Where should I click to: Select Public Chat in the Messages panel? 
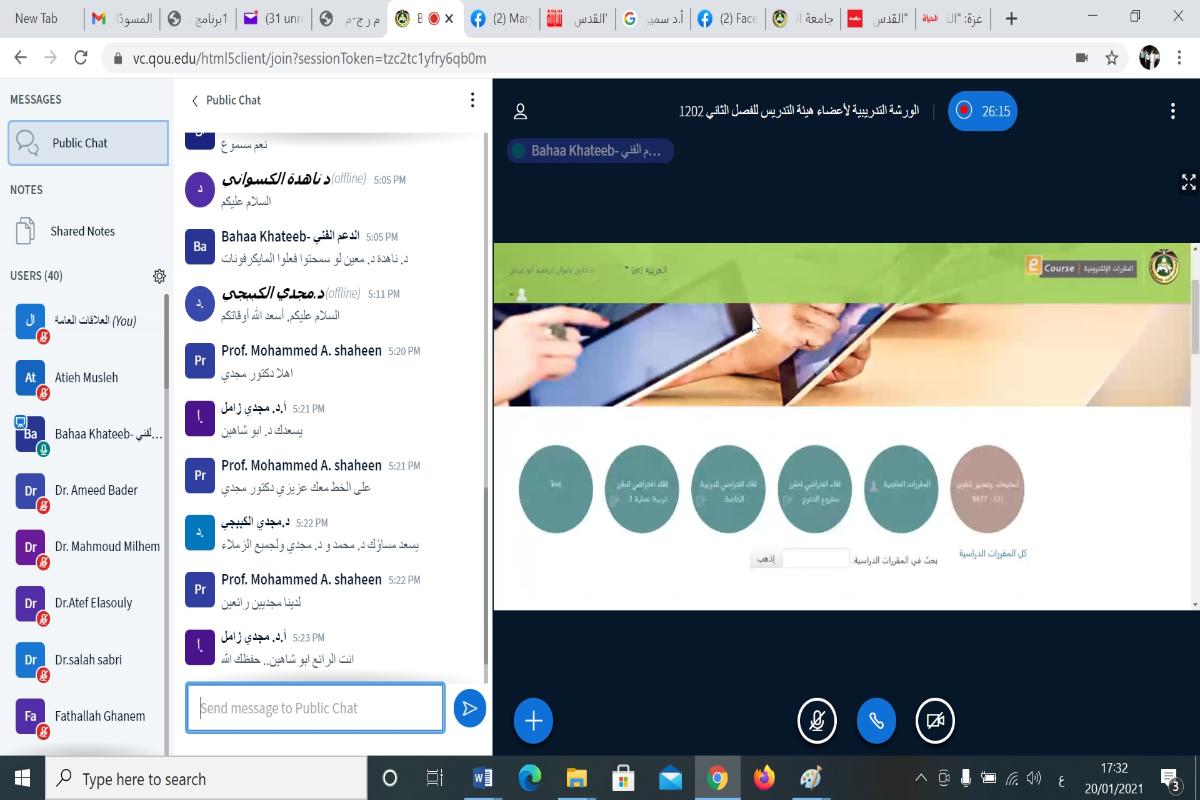coord(88,143)
